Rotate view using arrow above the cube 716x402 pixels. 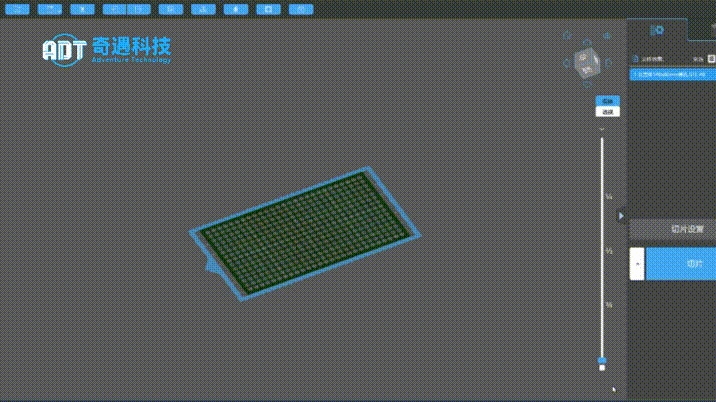587,42
